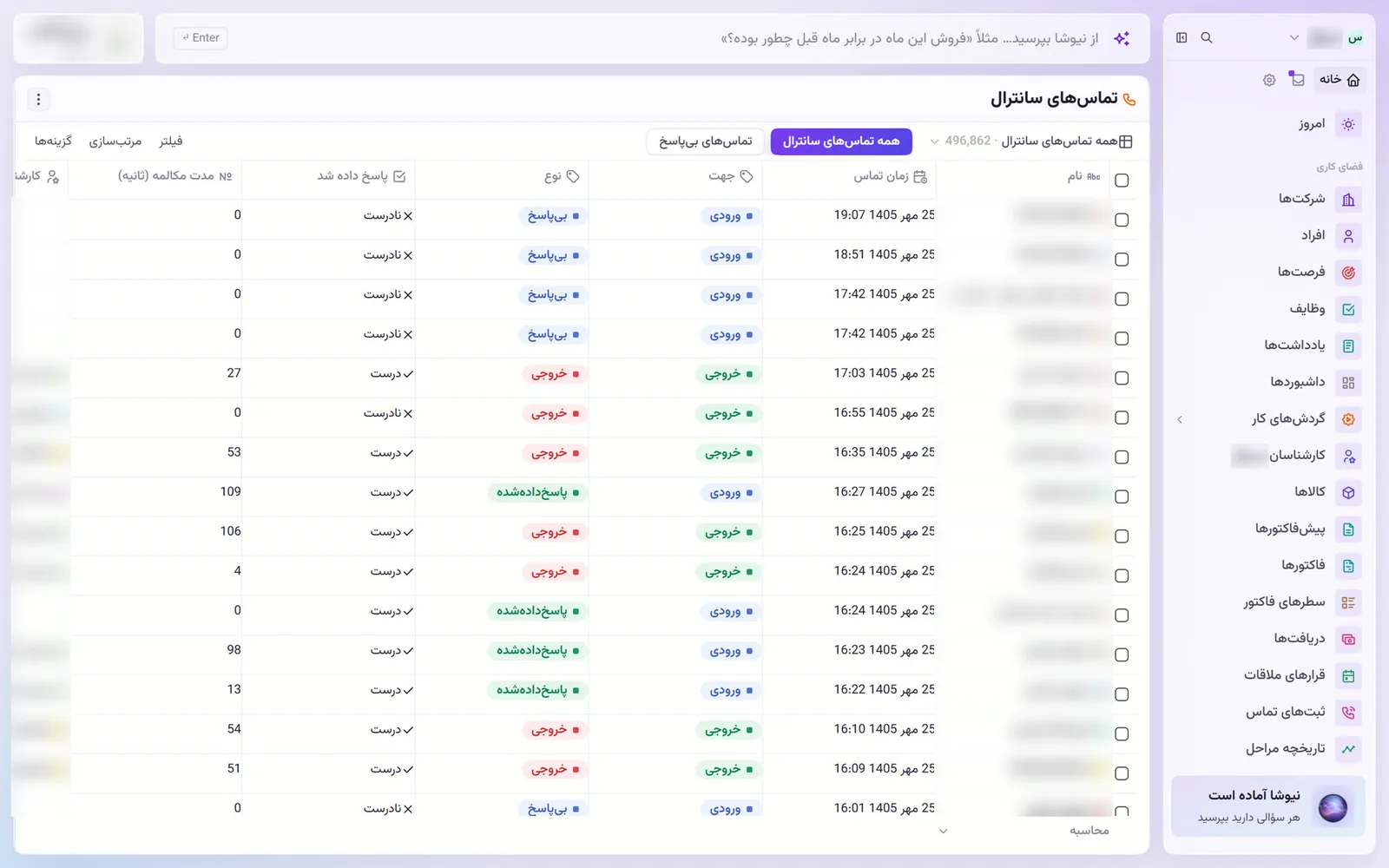Click the settings gear in sidebar
The width and height of the screenshot is (1389, 868).
pos(1269,80)
